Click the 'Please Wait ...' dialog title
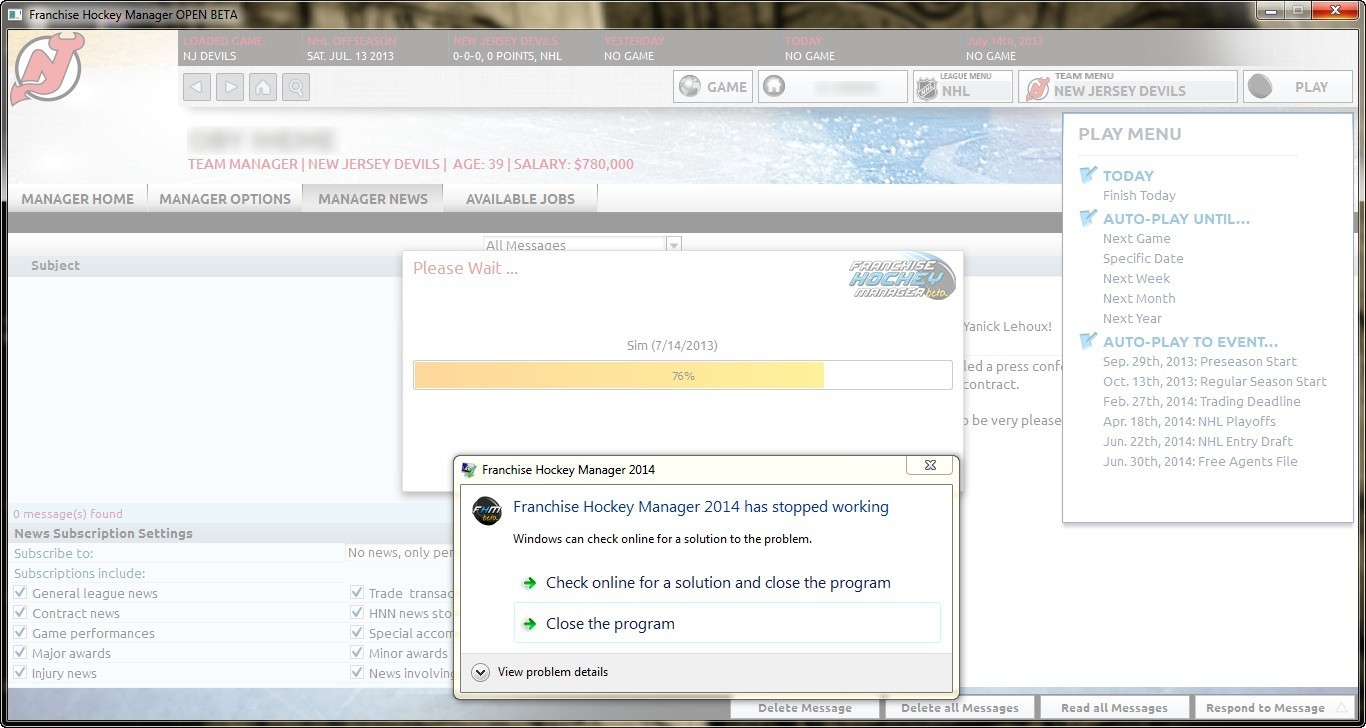The width and height of the screenshot is (1366, 728). [x=465, y=268]
